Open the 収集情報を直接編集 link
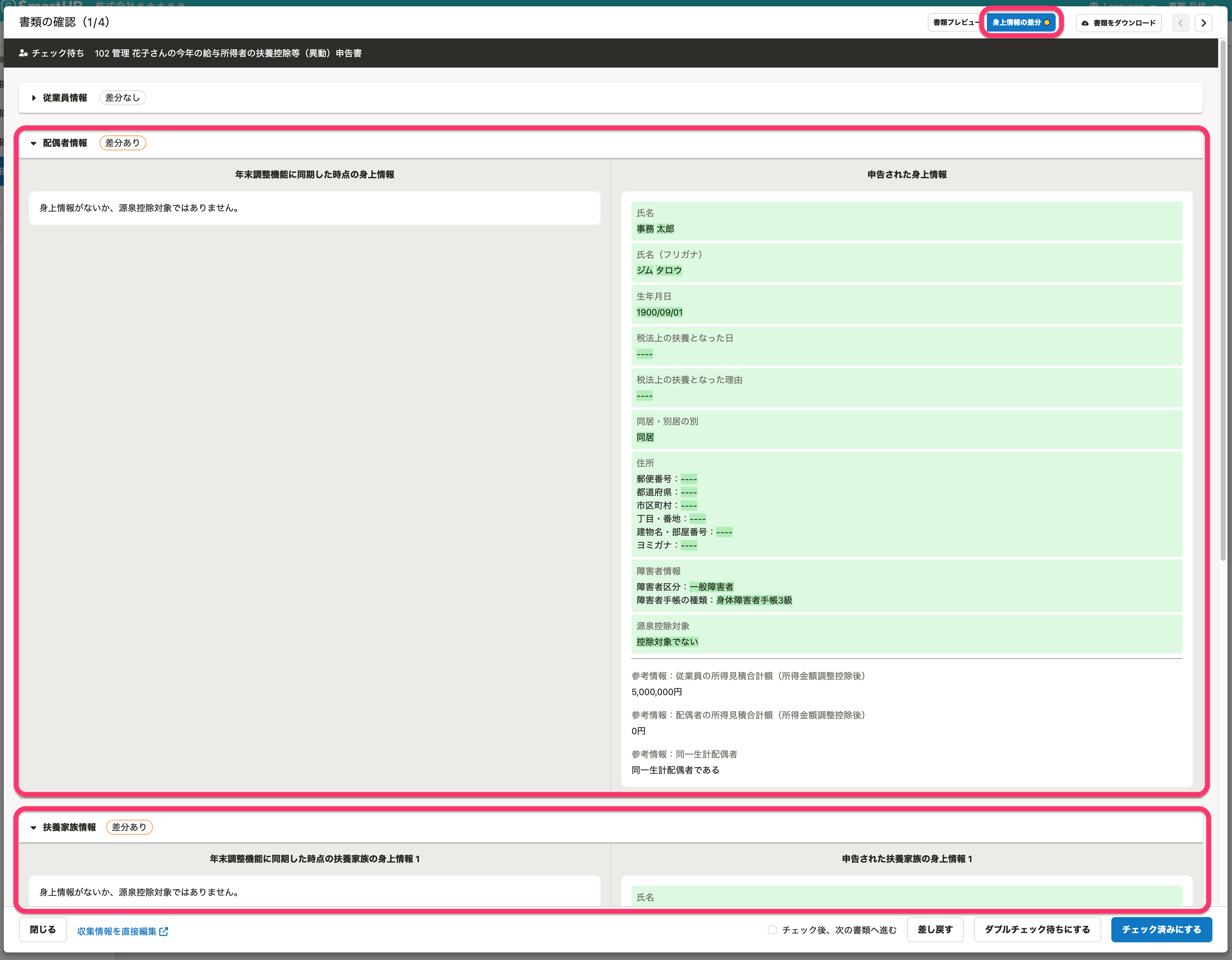The width and height of the screenshot is (1232, 960). pyautogui.click(x=117, y=931)
